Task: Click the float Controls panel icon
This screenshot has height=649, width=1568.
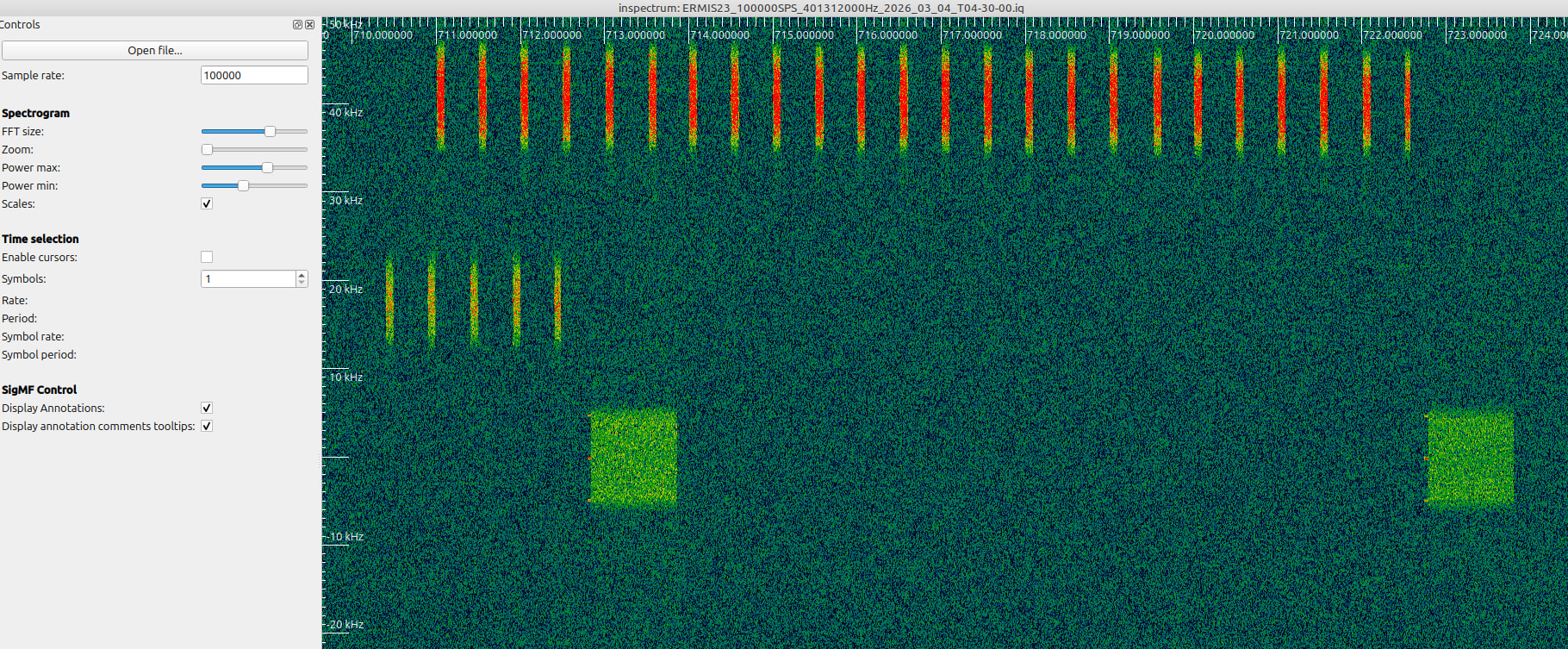Action: [x=297, y=25]
